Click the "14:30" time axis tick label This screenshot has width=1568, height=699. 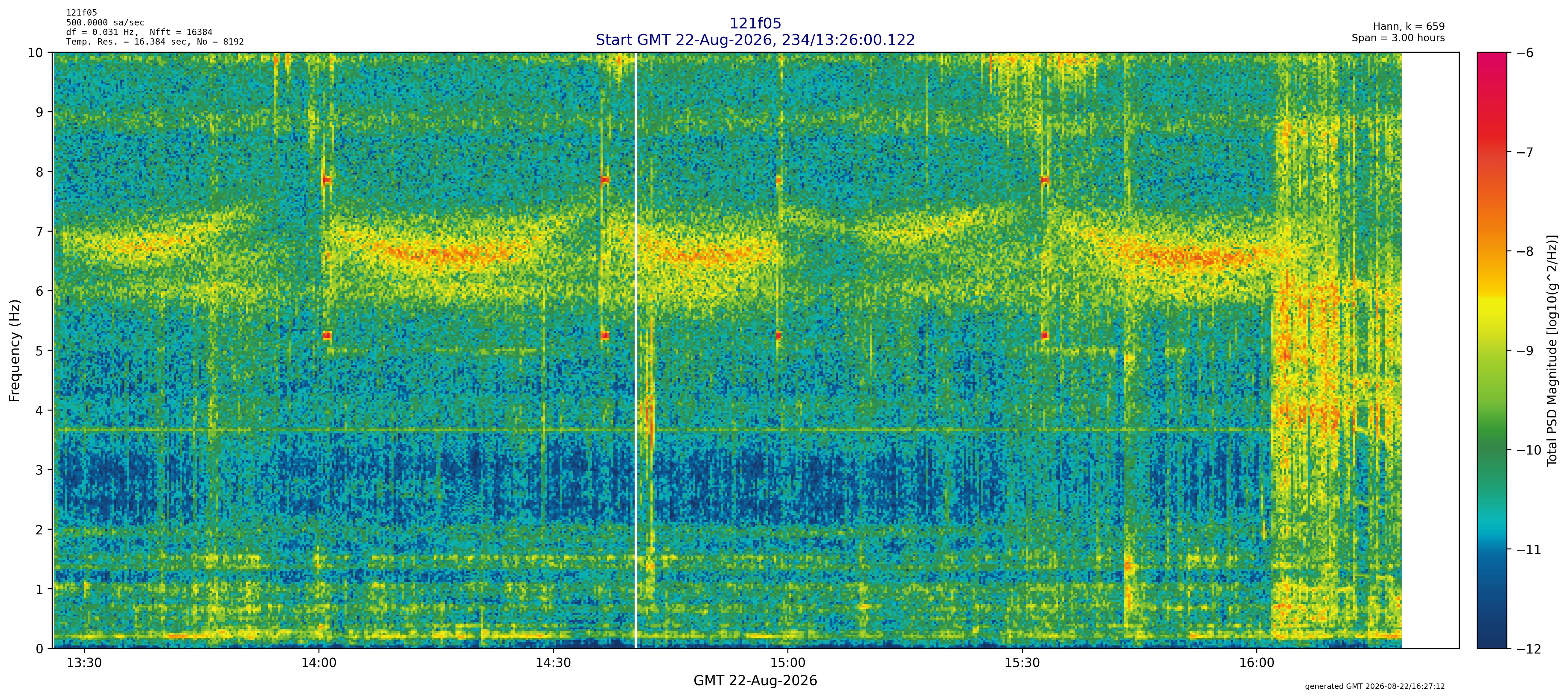pos(553,662)
